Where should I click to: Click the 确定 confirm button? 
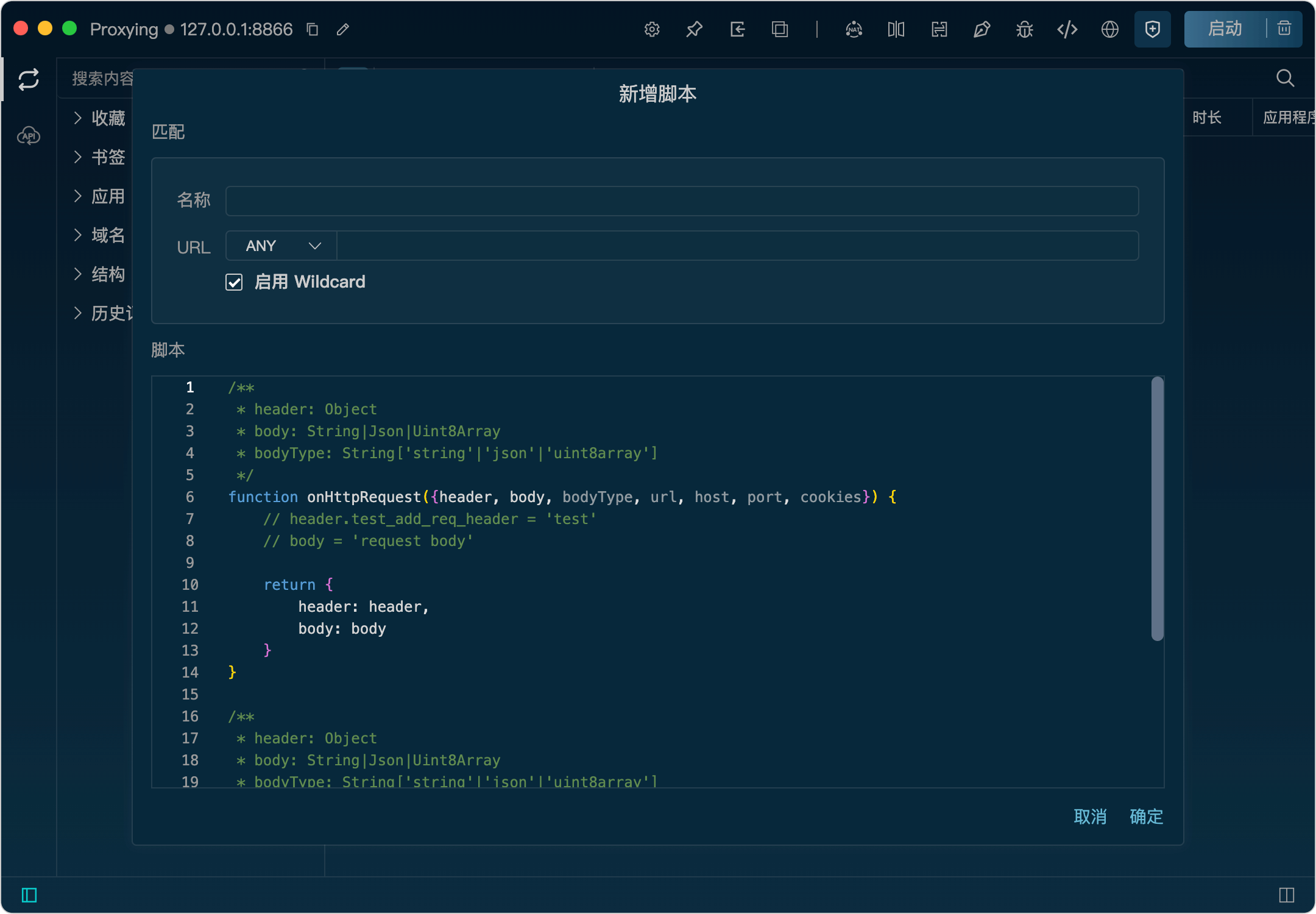pyautogui.click(x=1146, y=817)
